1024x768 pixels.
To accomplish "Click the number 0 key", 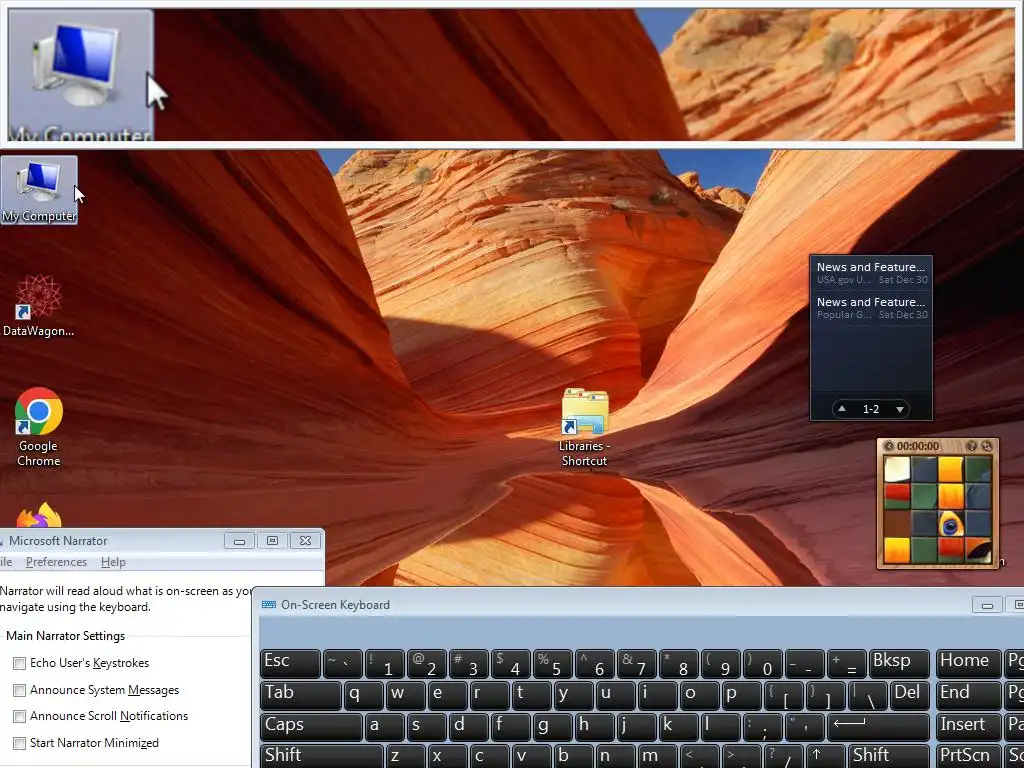I will click(763, 663).
